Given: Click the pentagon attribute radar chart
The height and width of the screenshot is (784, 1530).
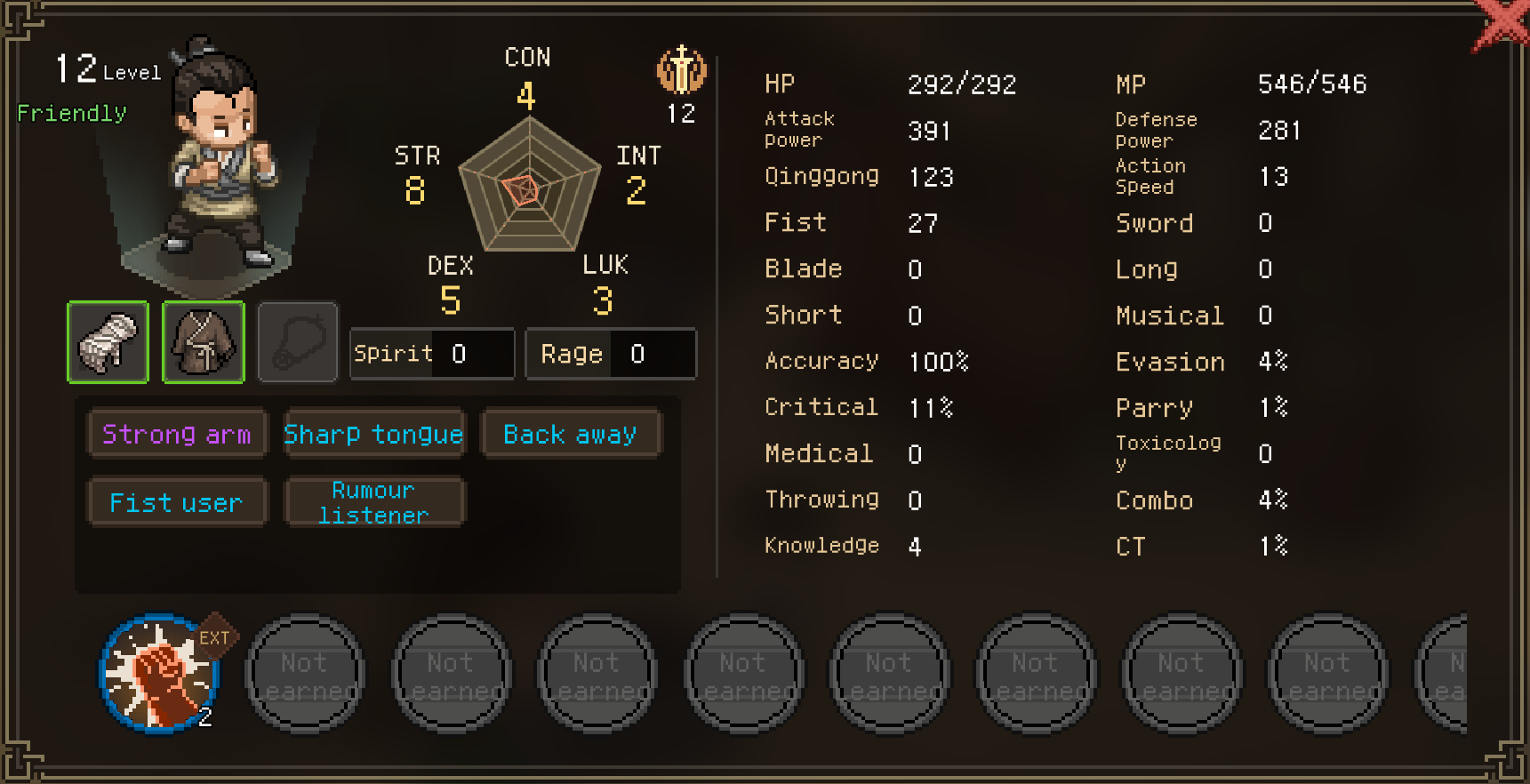Looking at the screenshot, I should point(530,184).
